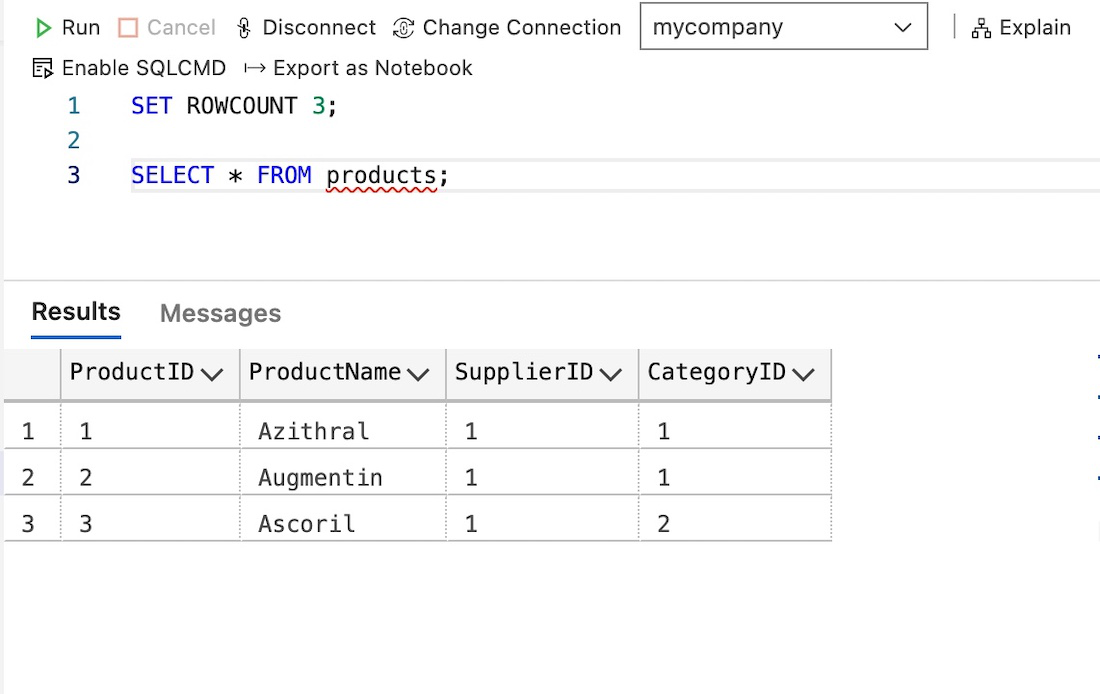Switch to the Messages tab

[220, 313]
